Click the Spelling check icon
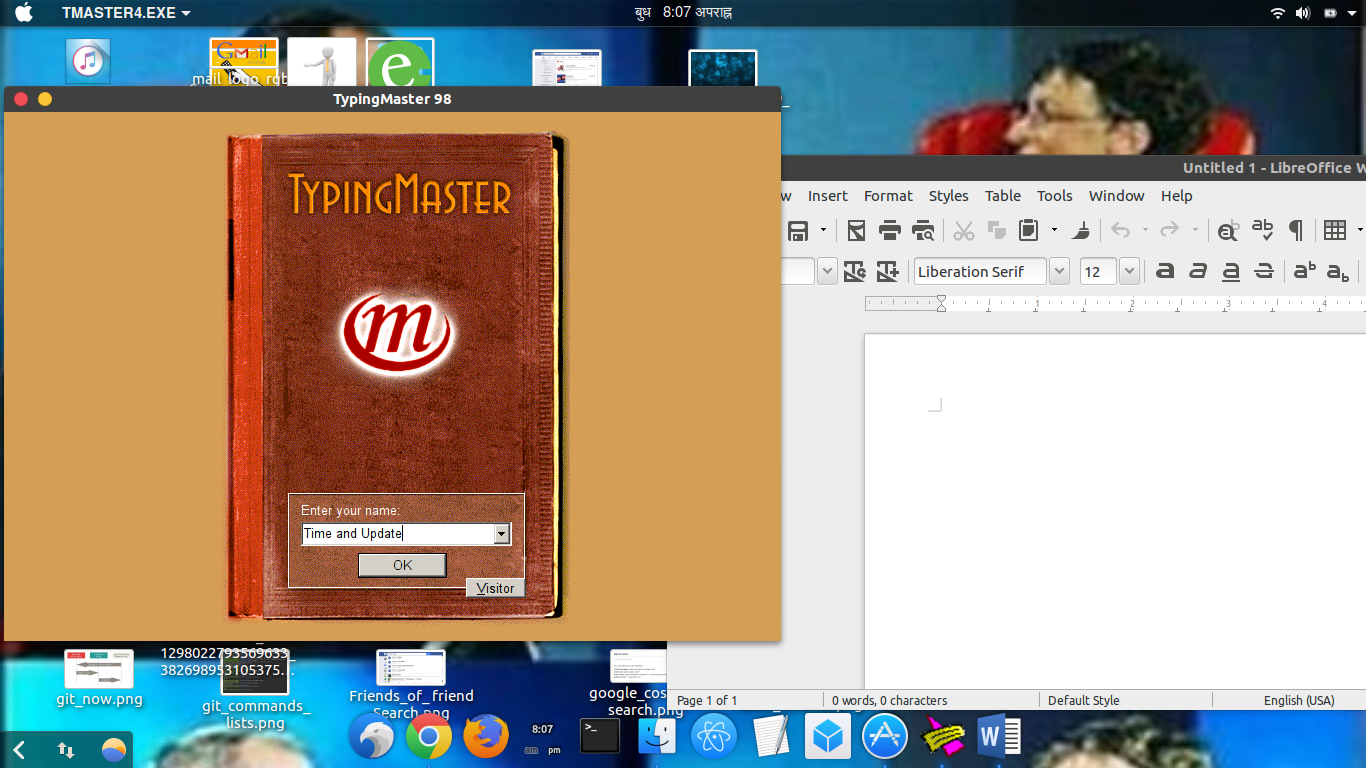 click(x=1263, y=231)
